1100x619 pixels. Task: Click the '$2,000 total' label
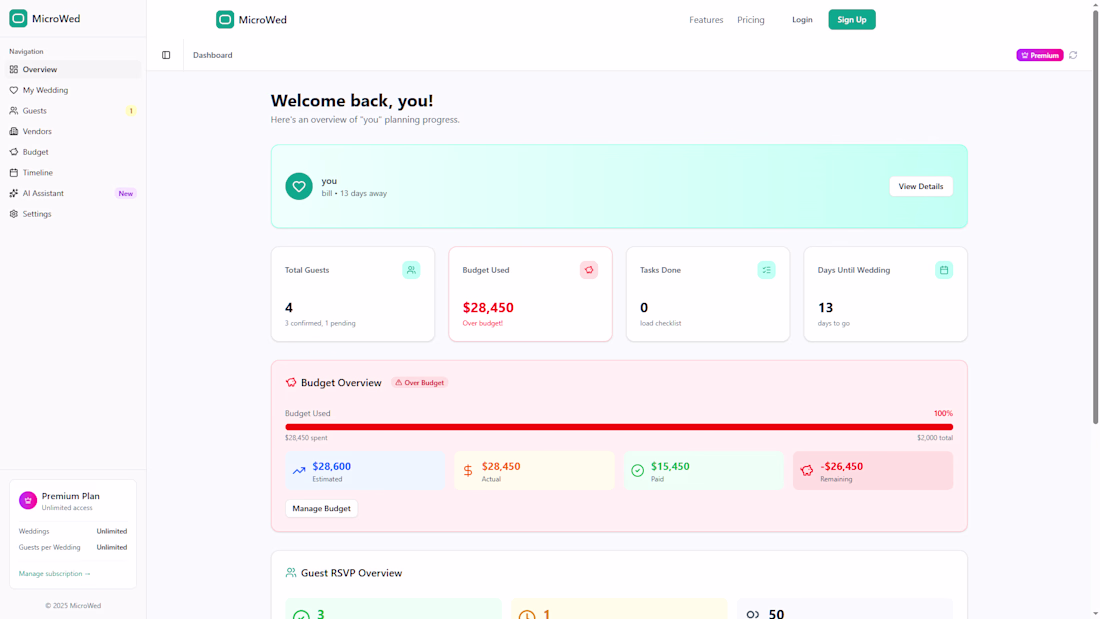point(934,438)
